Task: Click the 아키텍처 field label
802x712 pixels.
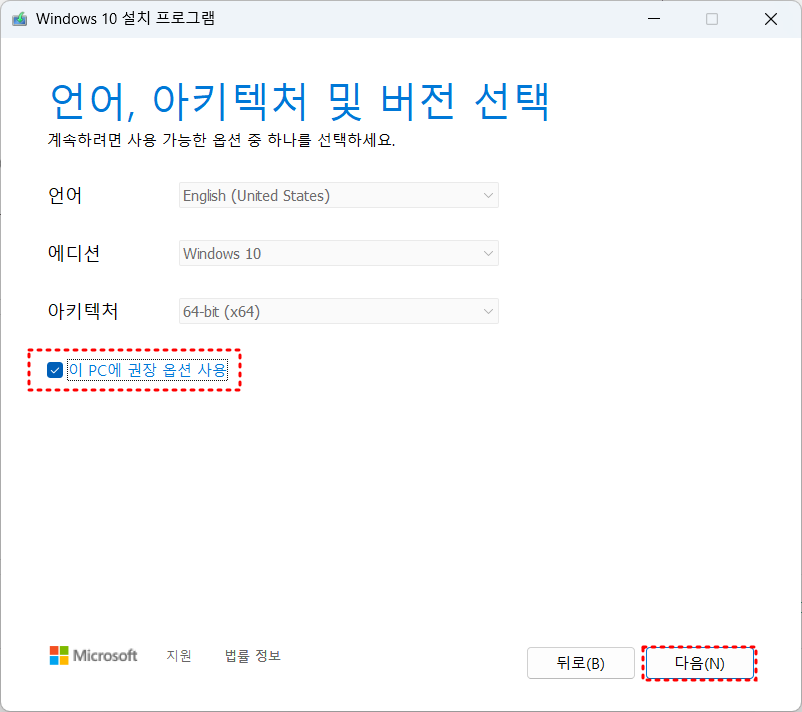Action: (x=83, y=311)
